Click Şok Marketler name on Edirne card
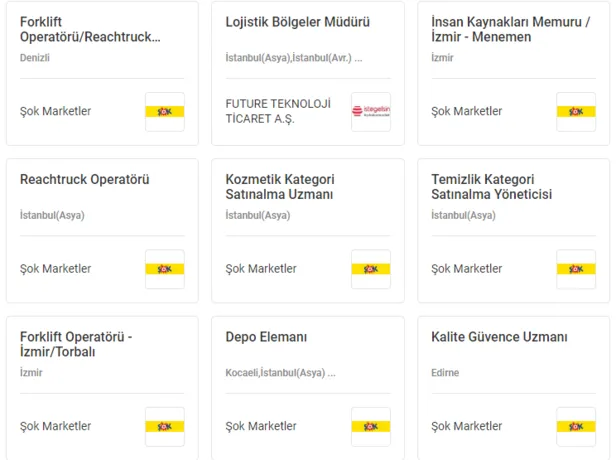 [x=467, y=426]
